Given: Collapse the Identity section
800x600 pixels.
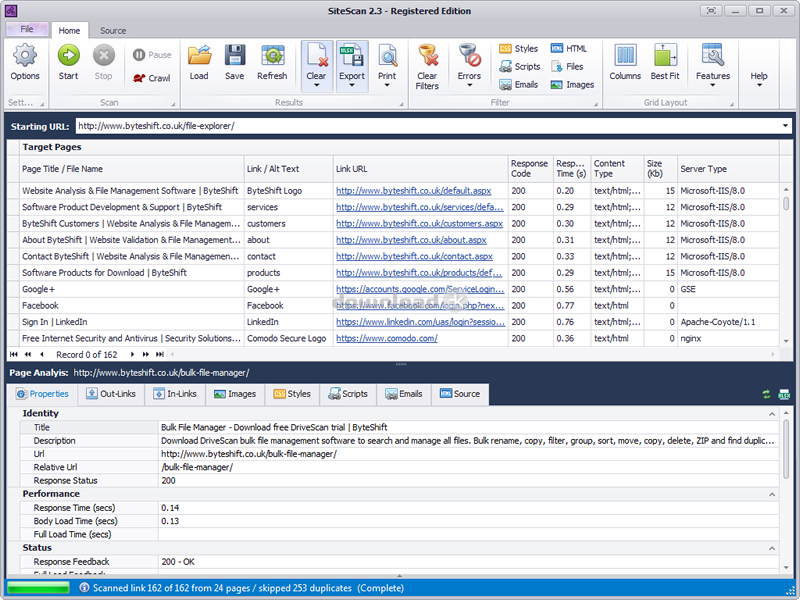Looking at the screenshot, I should tap(772, 414).
